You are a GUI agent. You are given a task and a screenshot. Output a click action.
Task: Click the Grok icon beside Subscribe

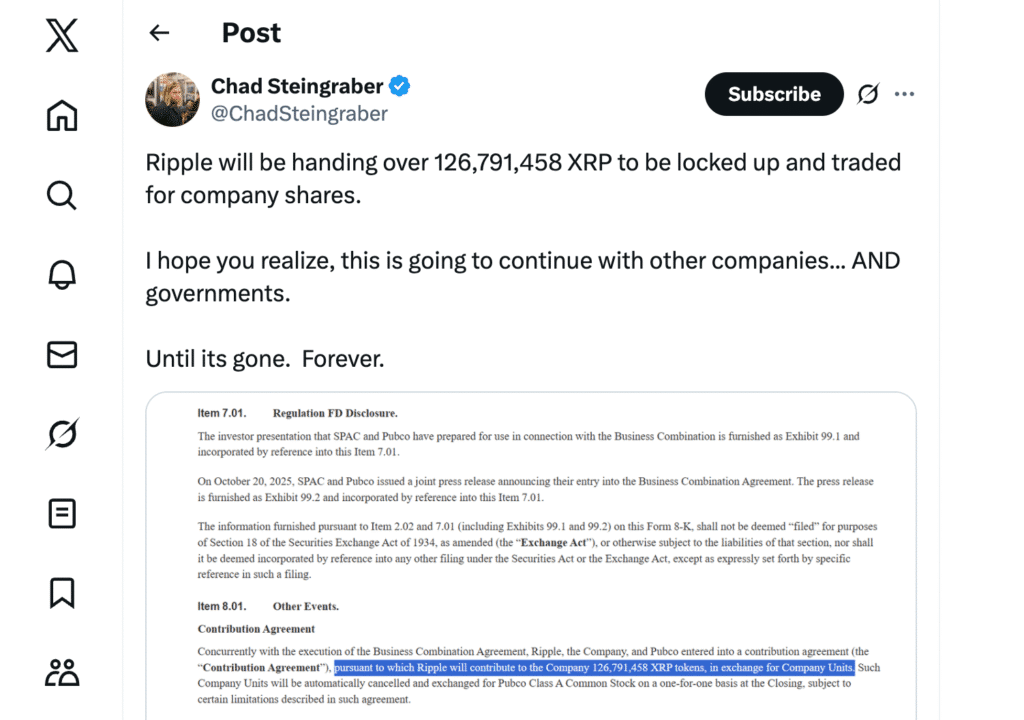tap(868, 94)
